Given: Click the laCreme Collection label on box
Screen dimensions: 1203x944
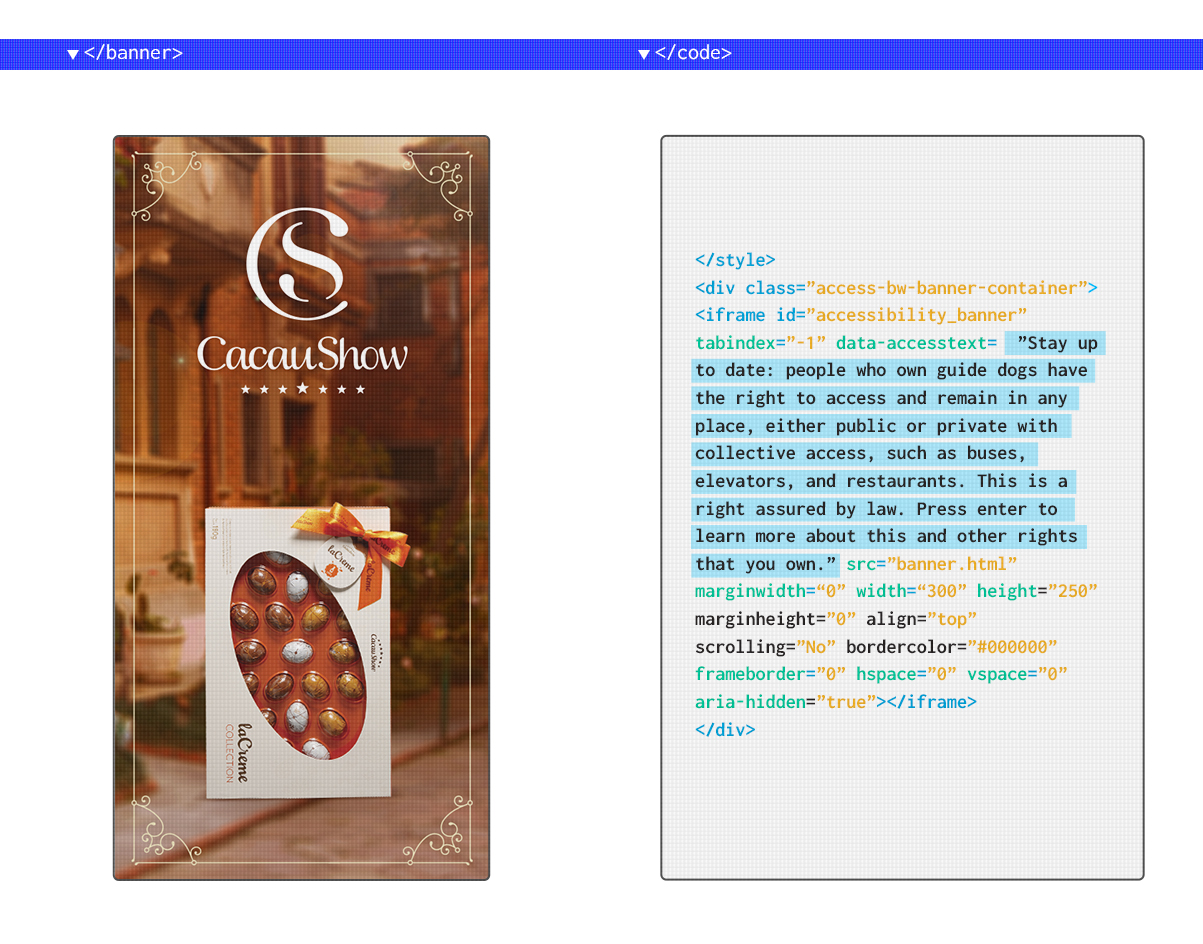Looking at the screenshot, I should [x=235, y=745].
